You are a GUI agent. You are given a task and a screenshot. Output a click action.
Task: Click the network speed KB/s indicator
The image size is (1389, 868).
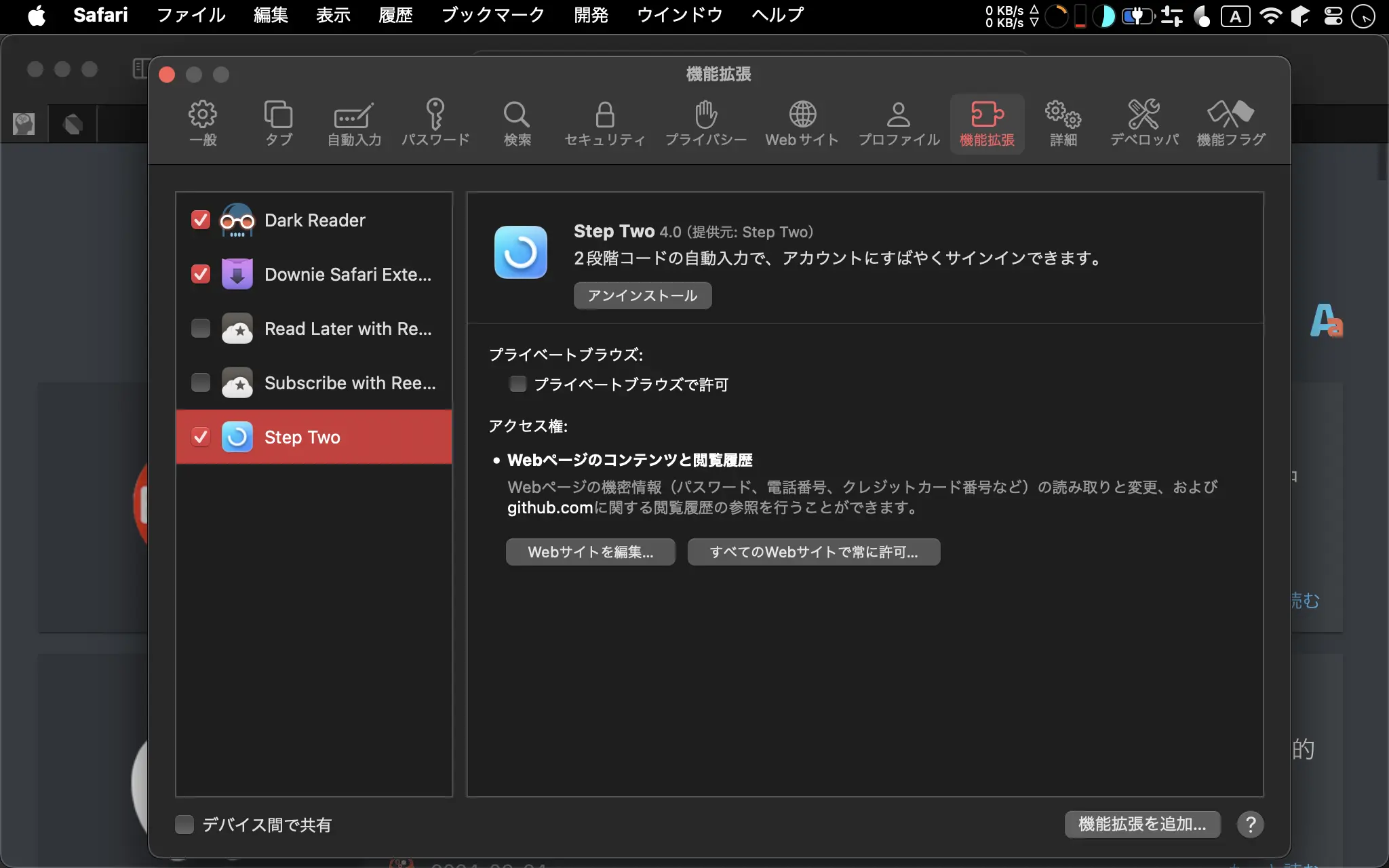tap(1012, 16)
